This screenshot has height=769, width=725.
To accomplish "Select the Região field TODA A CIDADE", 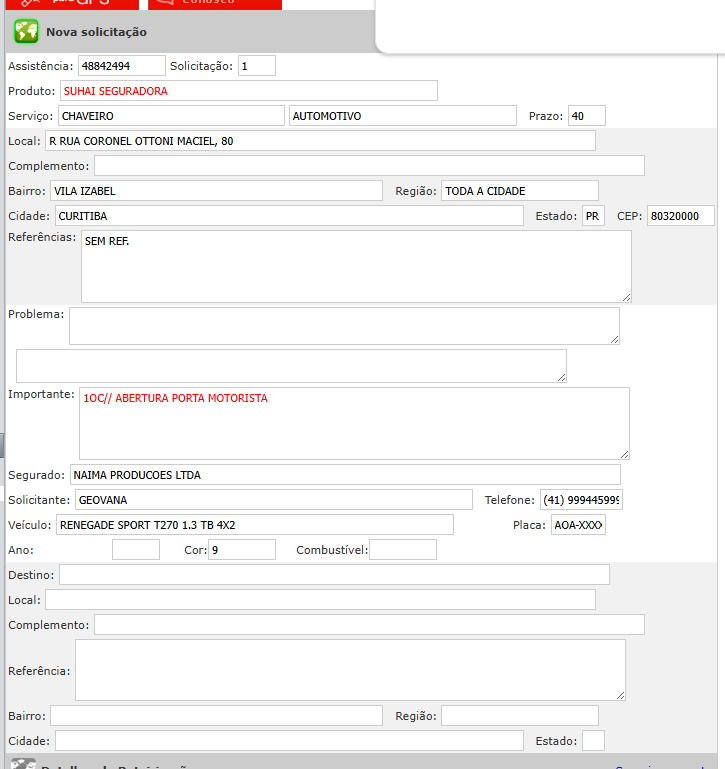I will click(519, 191).
